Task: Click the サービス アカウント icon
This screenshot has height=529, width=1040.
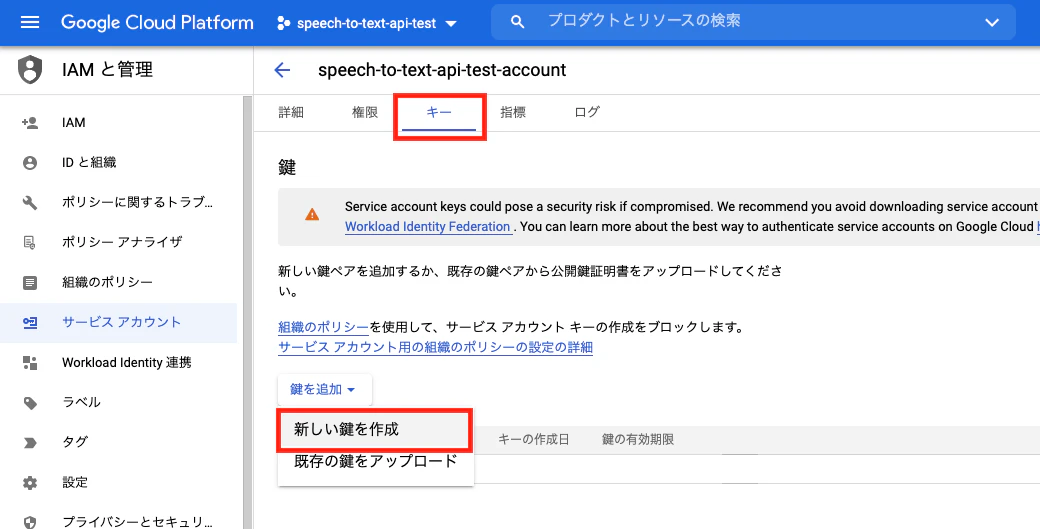Action: [x=30, y=323]
